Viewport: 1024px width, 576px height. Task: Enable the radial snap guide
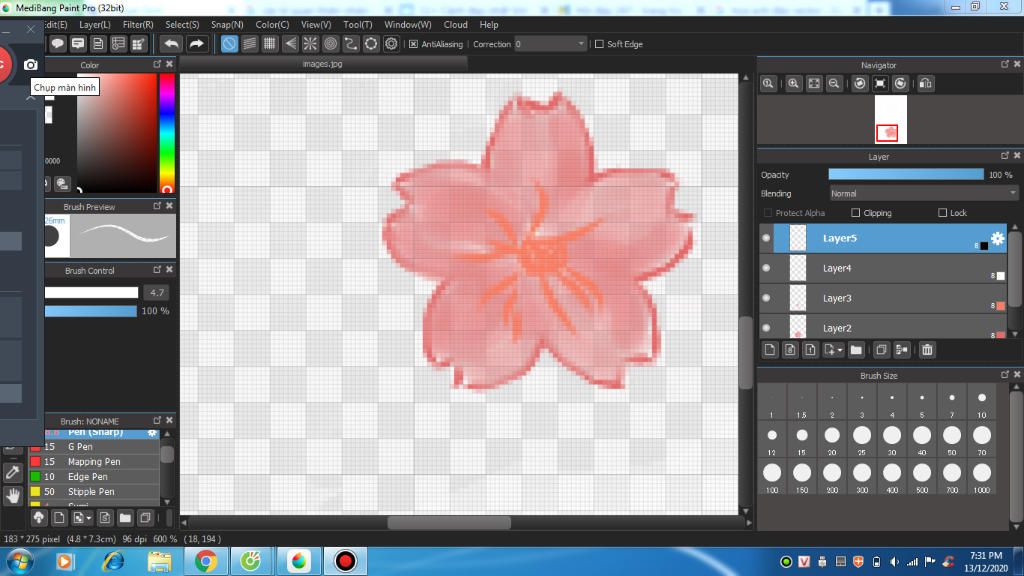click(310, 44)
